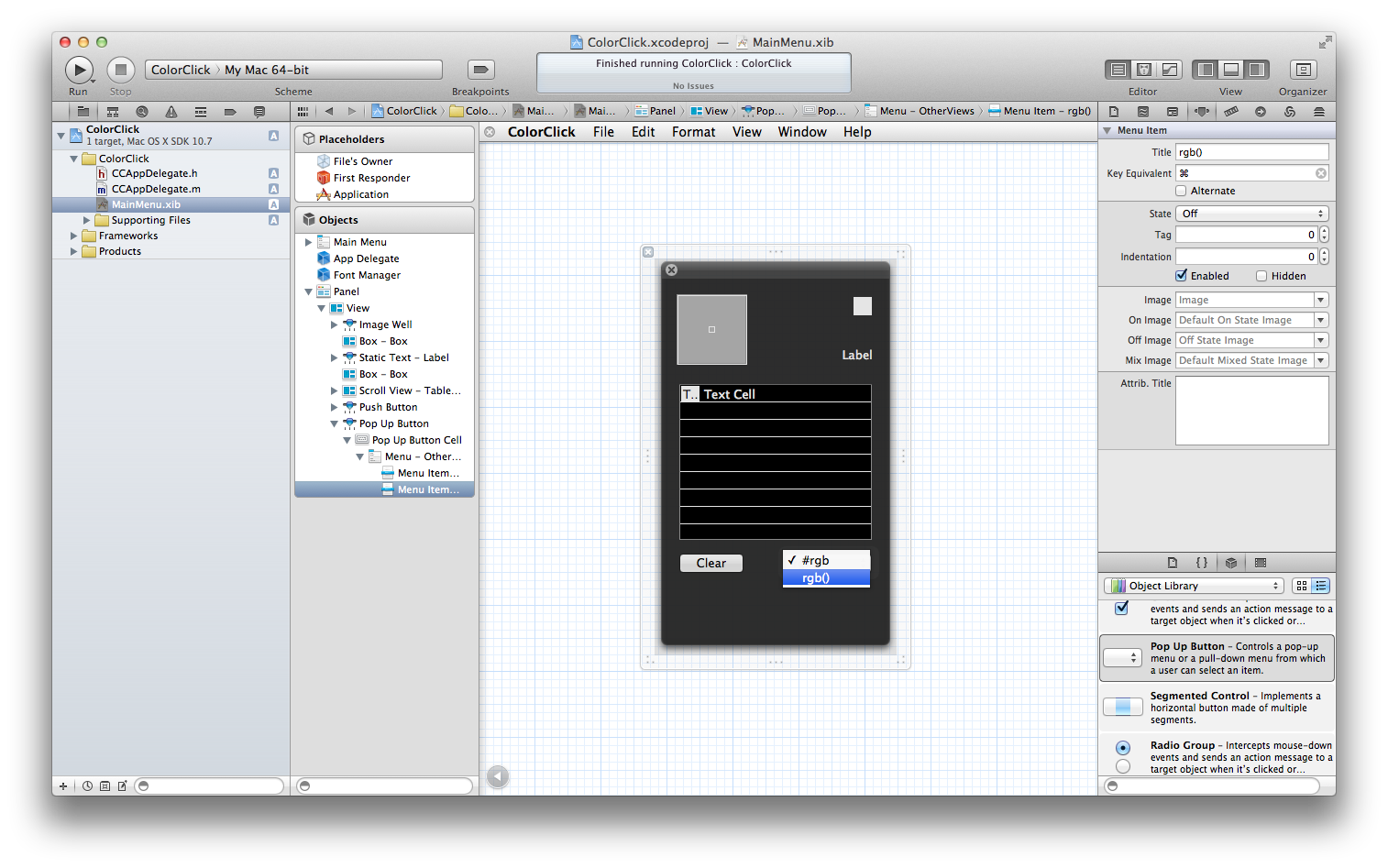Click the Title text field
This screenshot has height=868, width=1388.
pos(1251,152)
